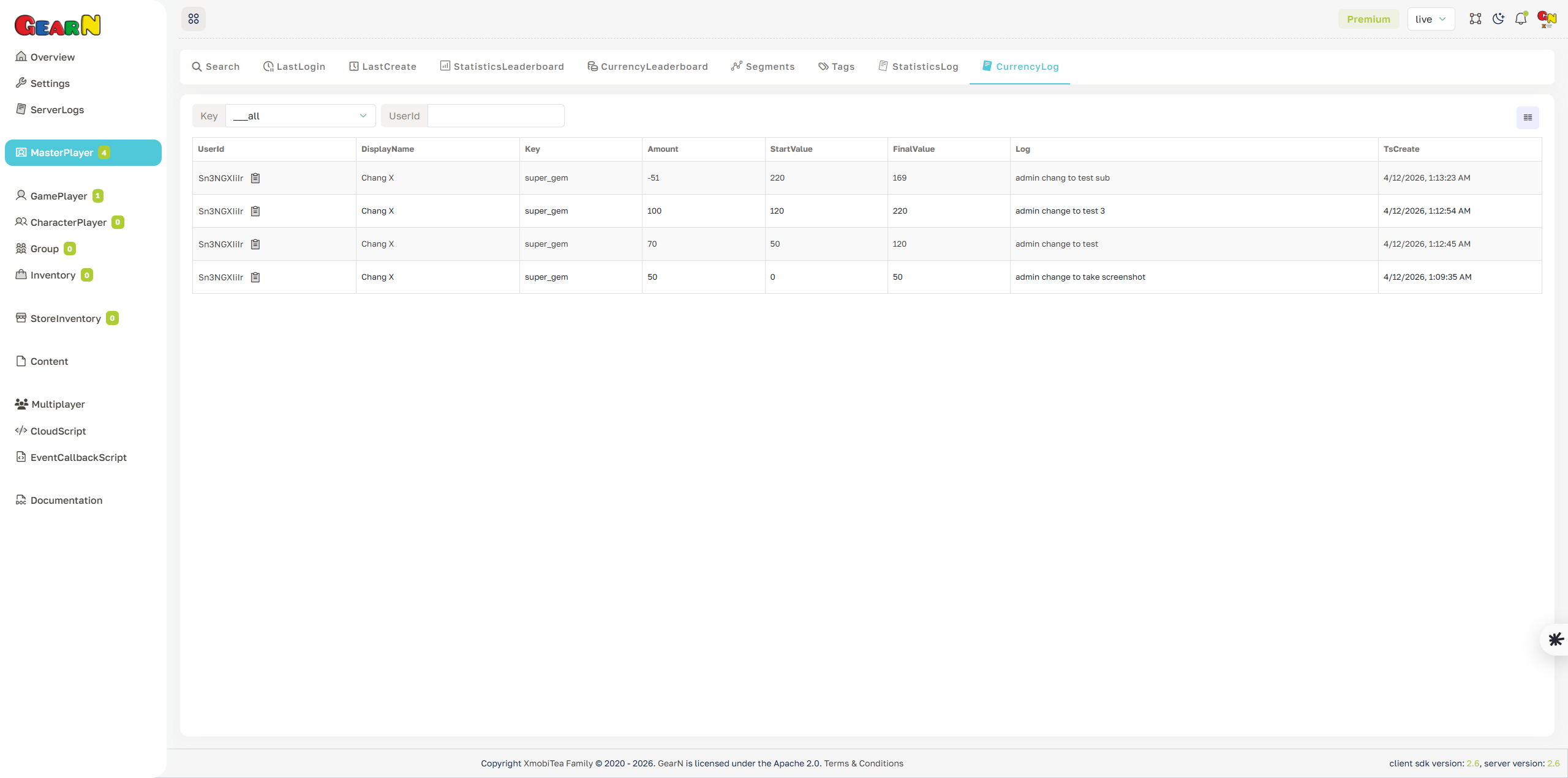
Task: Open the Key filter dropdown
Action: pyautogui.click(x=300, y=115)
